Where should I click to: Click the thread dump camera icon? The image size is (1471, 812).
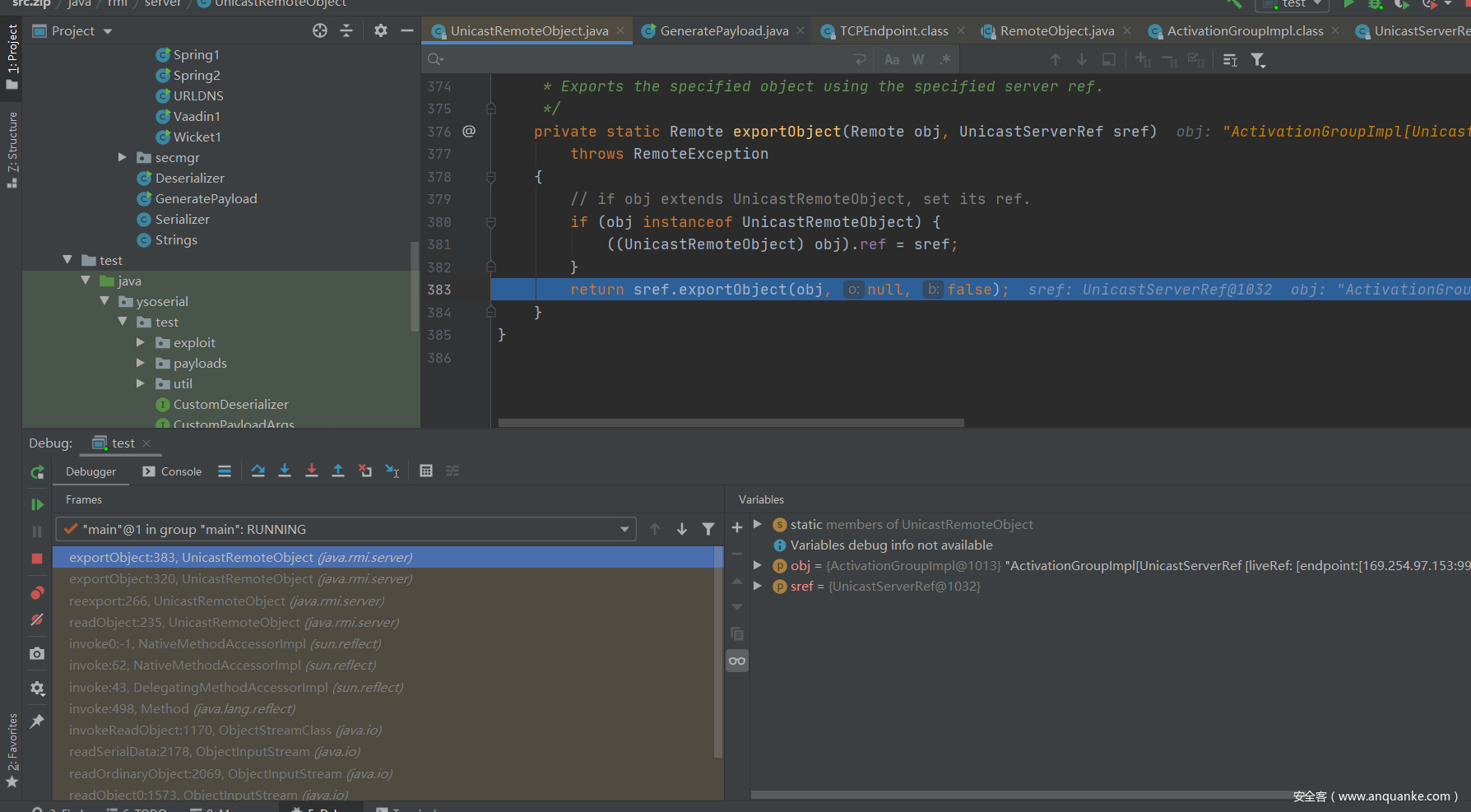tap(37, 654)
